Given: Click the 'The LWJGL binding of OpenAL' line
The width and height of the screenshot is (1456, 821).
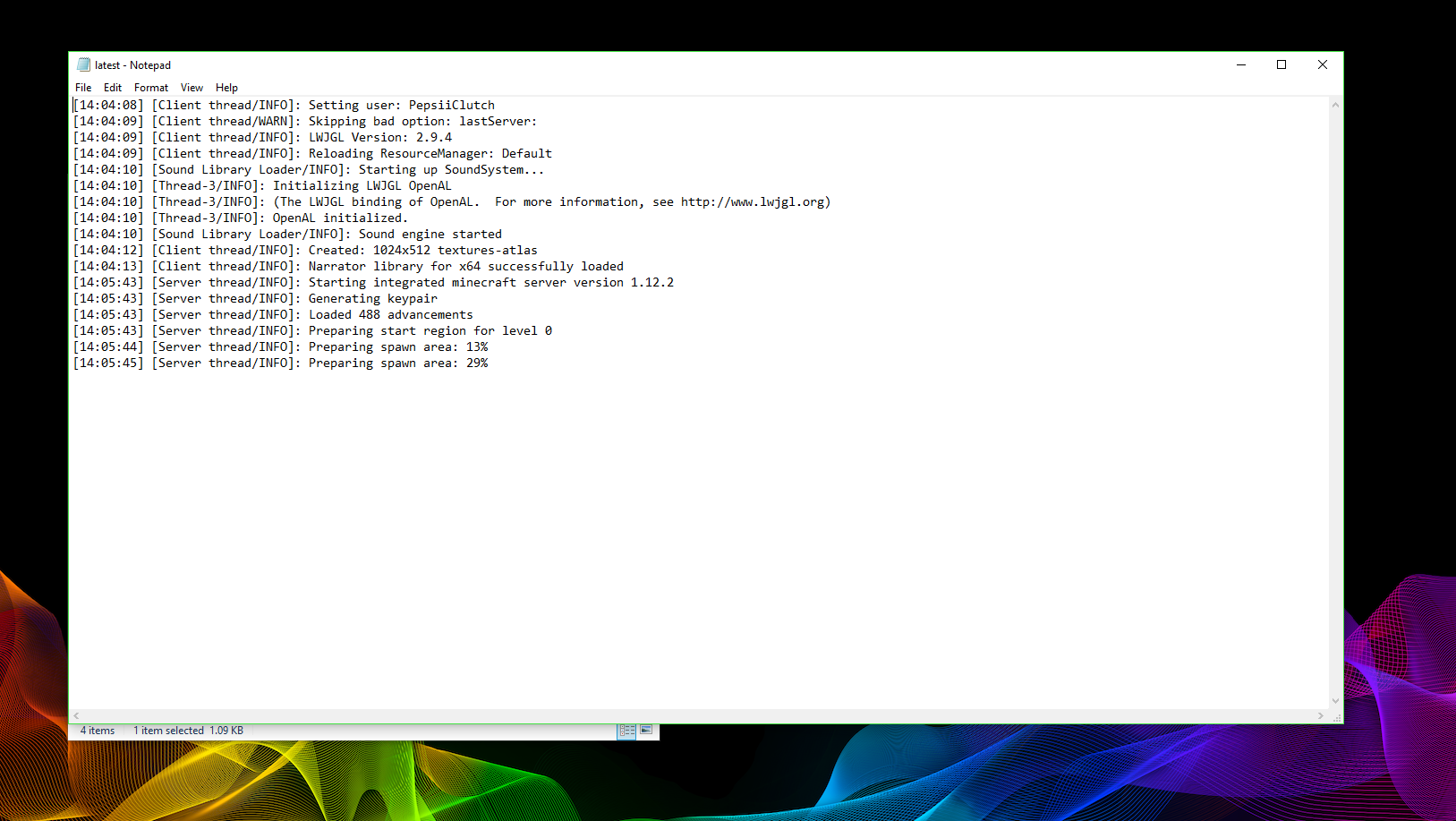Looking at the screenshot, I should [x=452, y=202].
